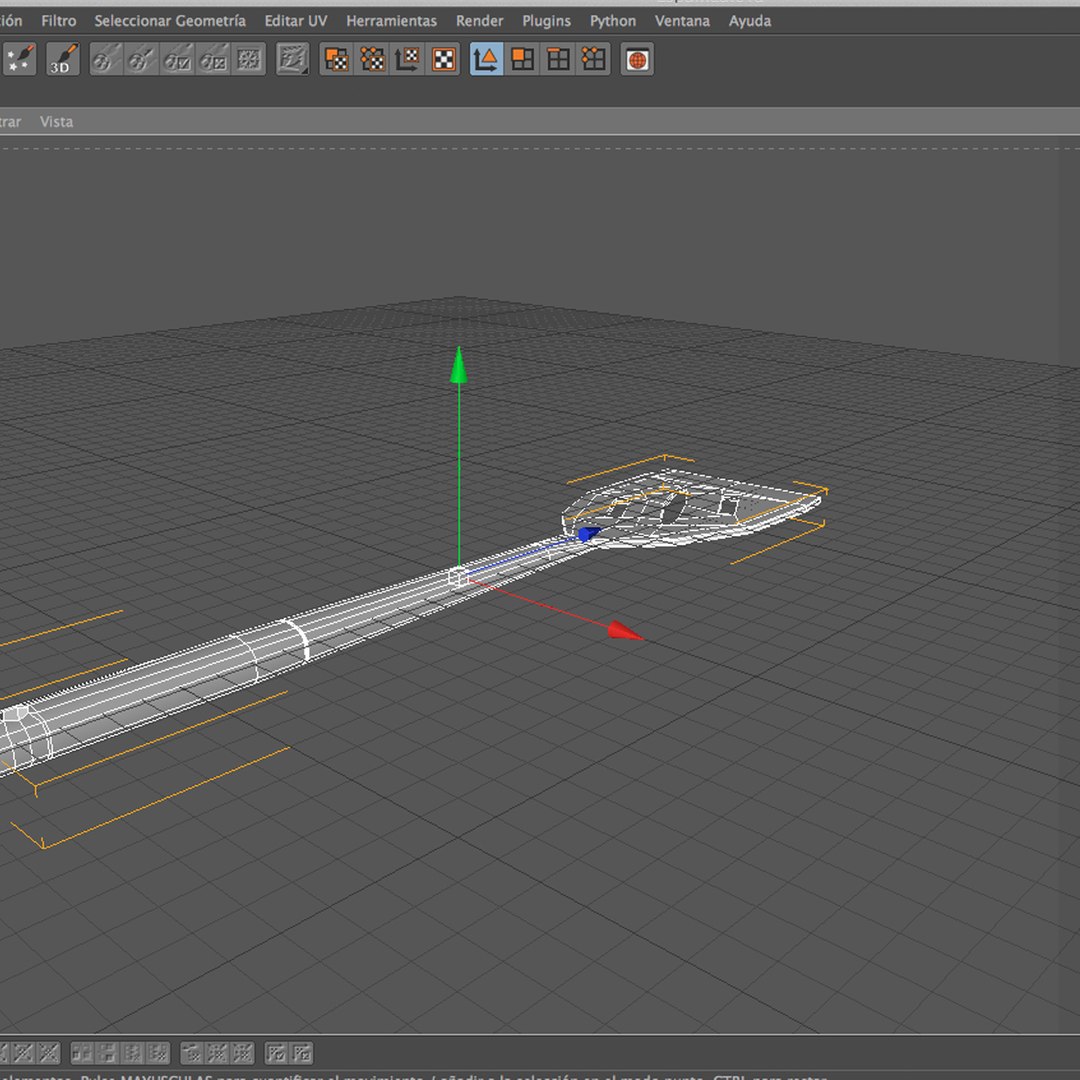Click the bottom toolbar checkerboard checkmark icon
1080x1080 pixels.
point(276,1053)
